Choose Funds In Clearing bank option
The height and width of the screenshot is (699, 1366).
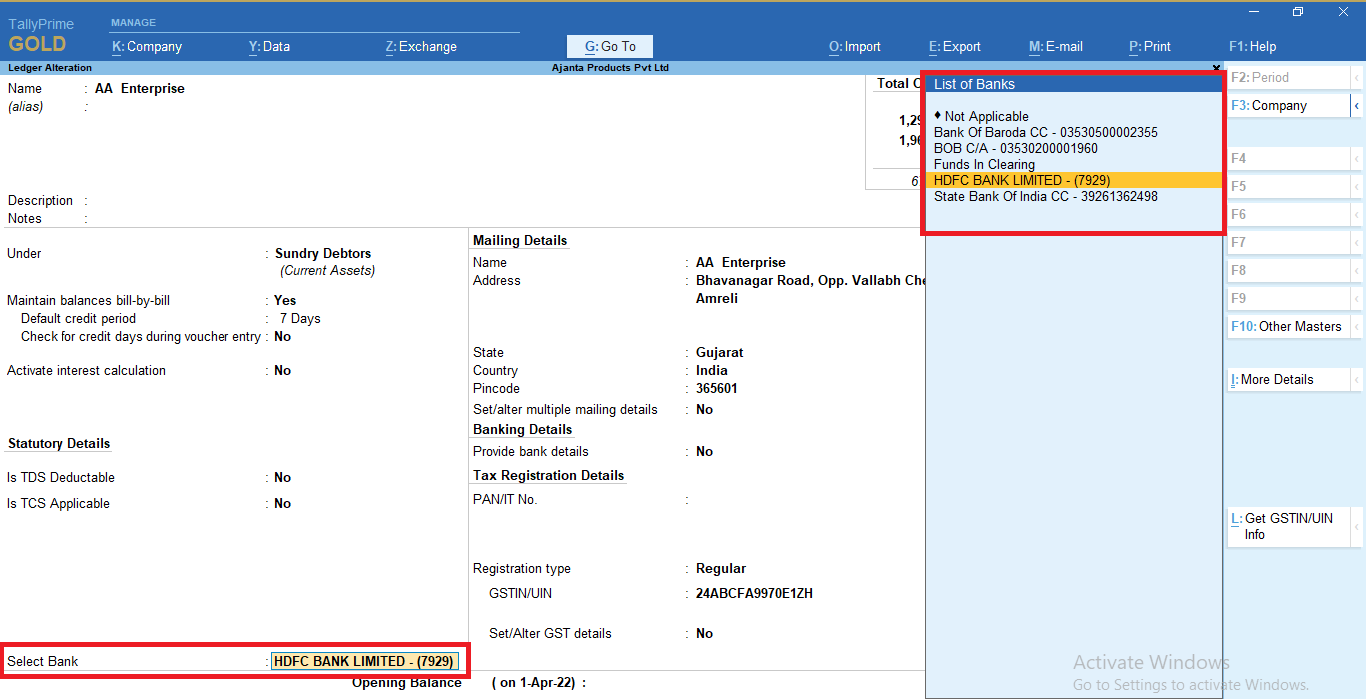coord(984,164)
